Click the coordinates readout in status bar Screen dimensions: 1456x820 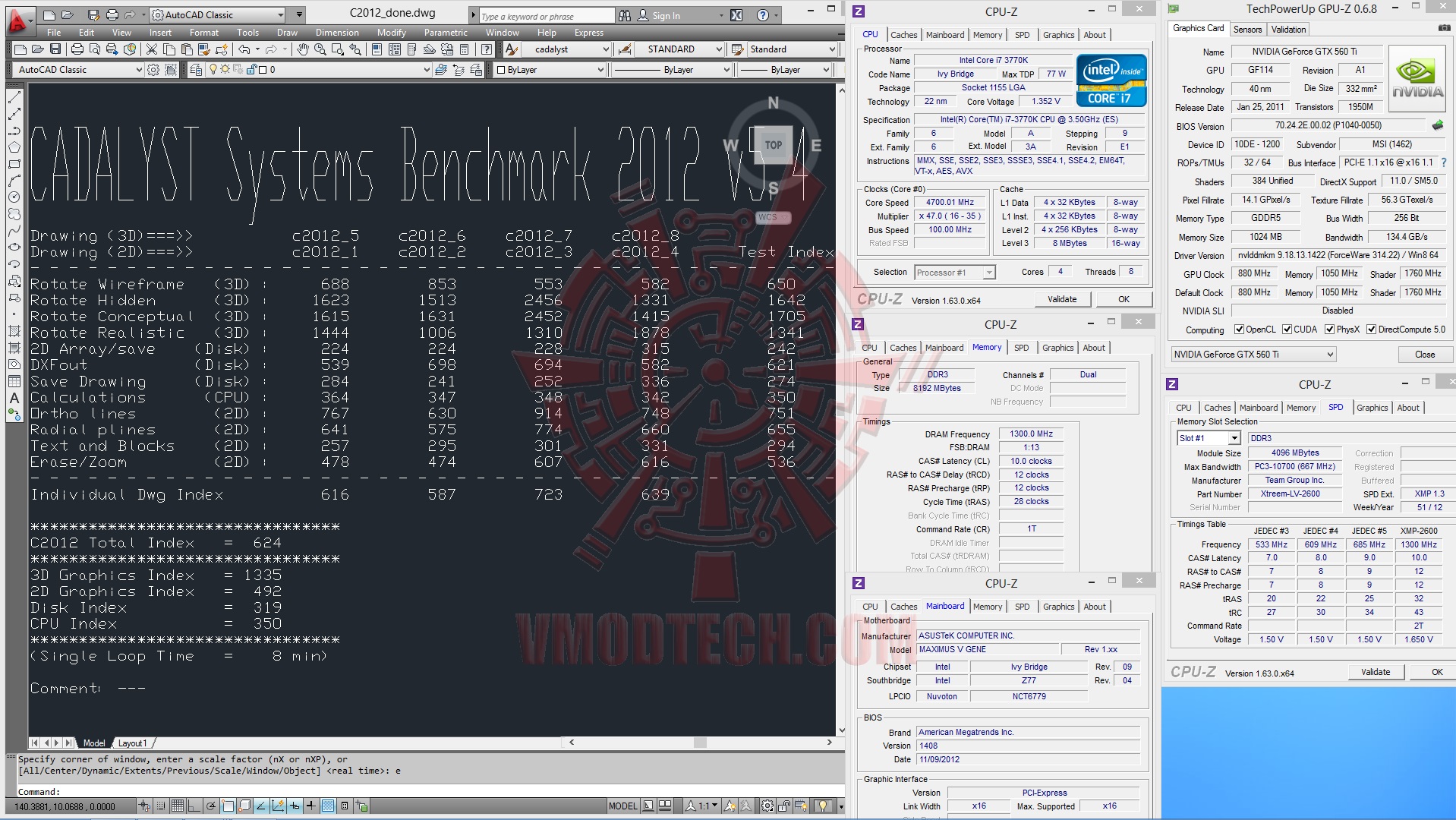tap(65, 807)
